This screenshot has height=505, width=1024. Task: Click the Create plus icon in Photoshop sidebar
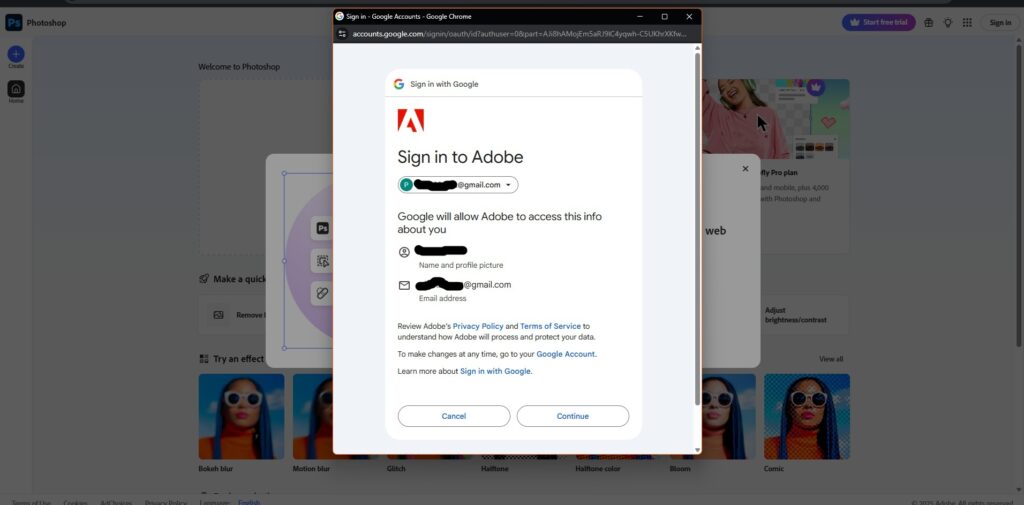click(16, 54)
